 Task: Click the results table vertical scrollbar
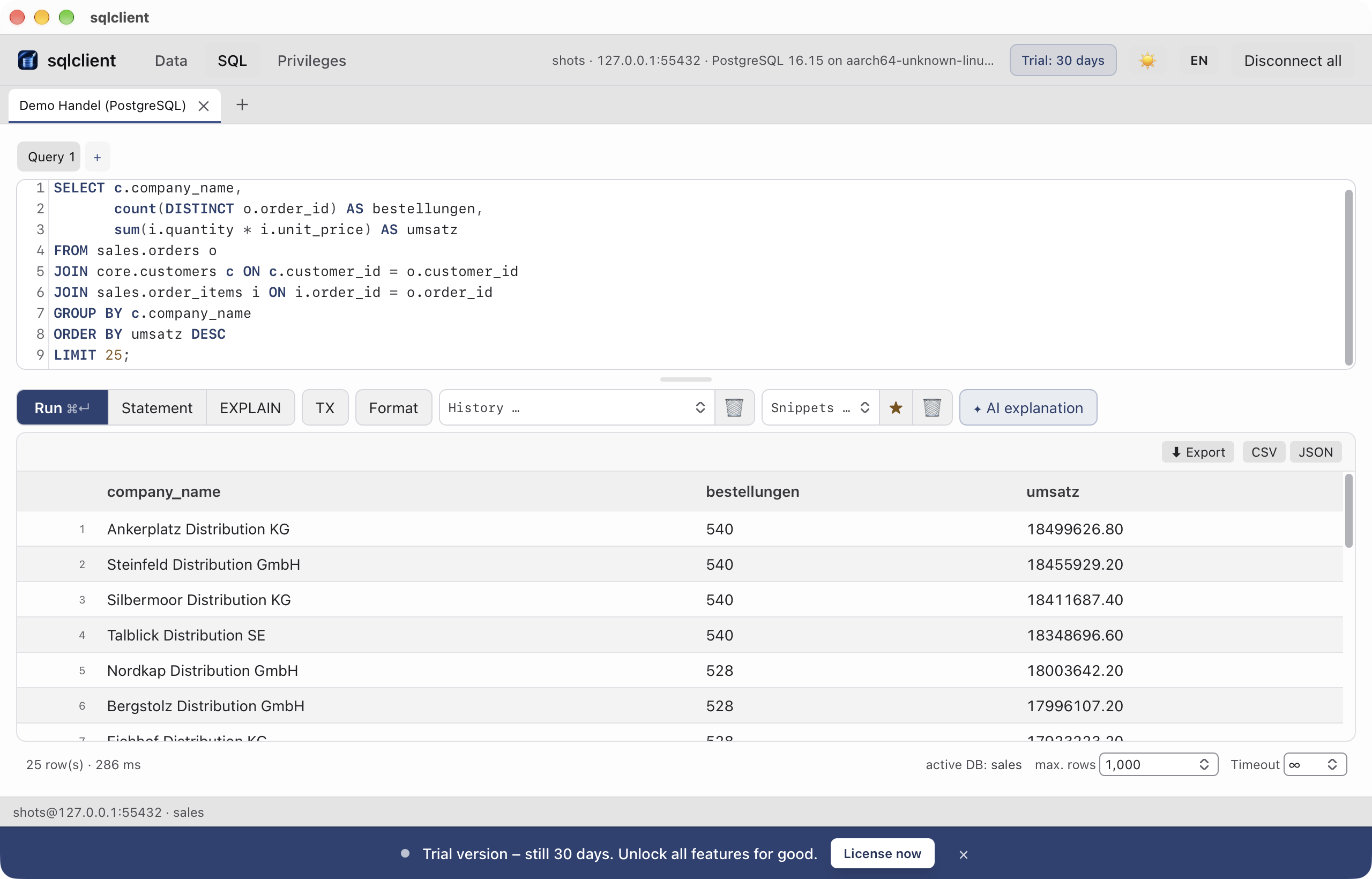click(1348, 511)
